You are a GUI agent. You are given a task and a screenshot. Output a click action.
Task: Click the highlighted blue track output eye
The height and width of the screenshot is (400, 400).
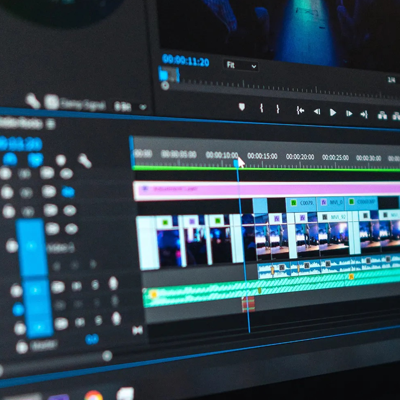click(68, 192)
